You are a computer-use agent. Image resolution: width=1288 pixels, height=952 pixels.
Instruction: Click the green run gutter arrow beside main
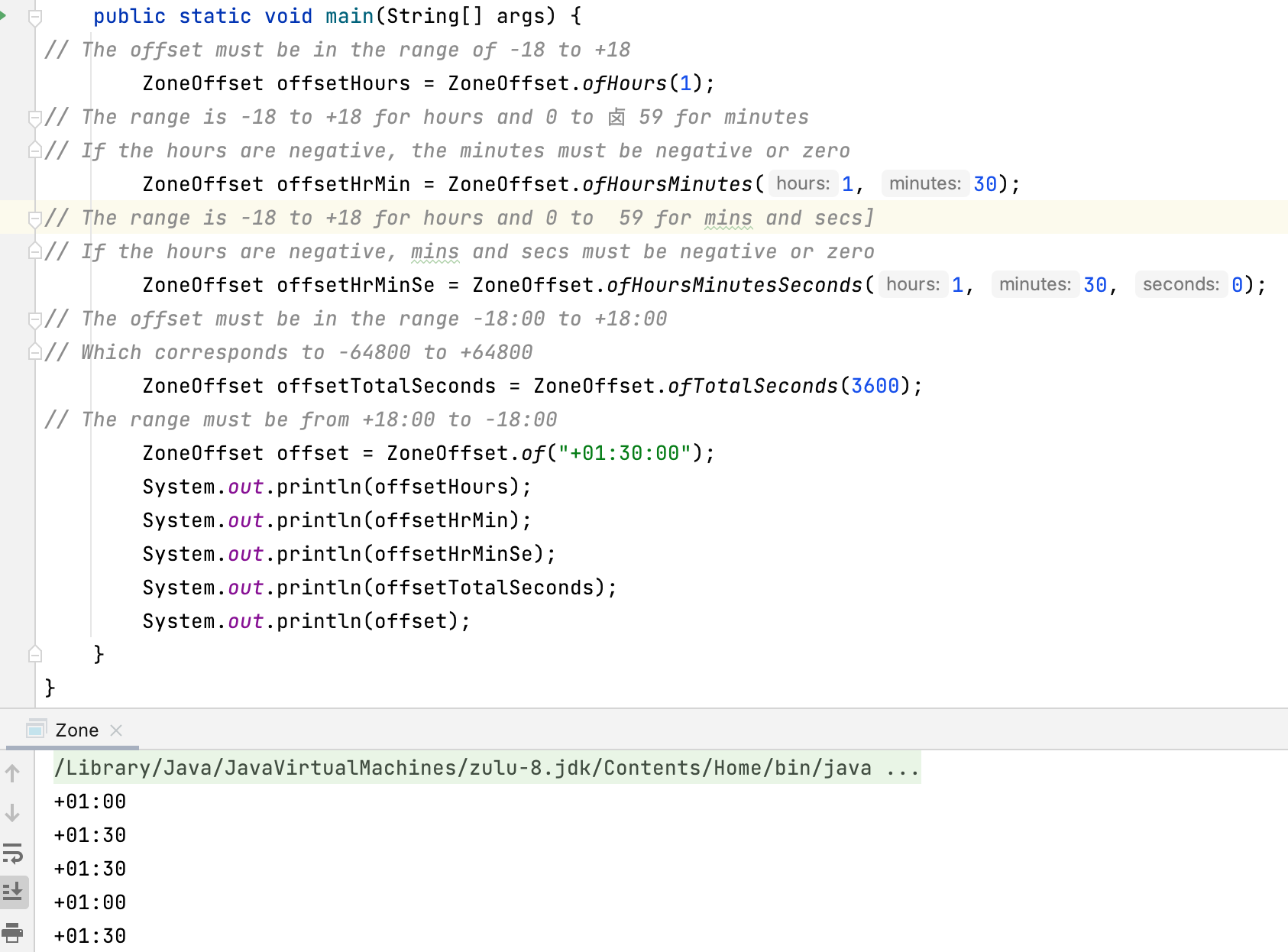[3, 15]
